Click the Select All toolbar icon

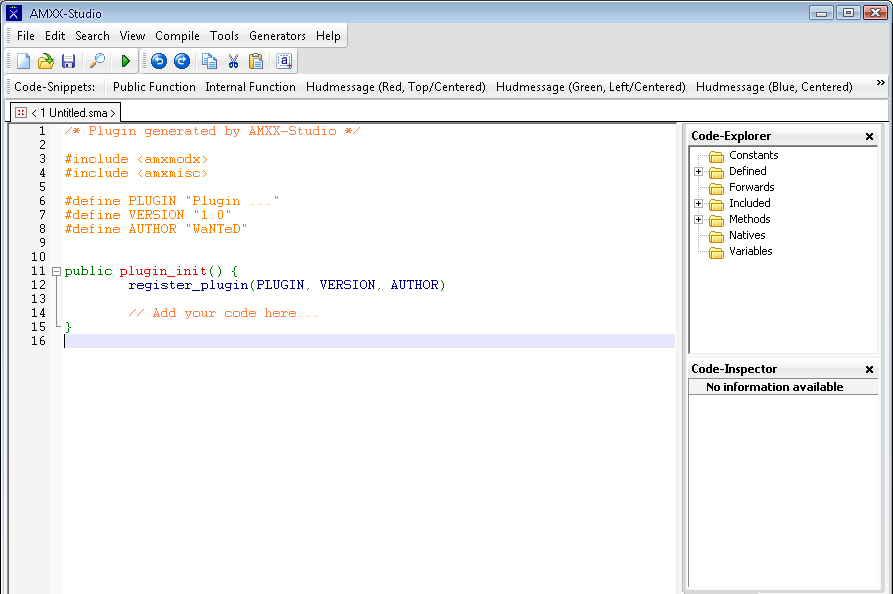(284, 61)
